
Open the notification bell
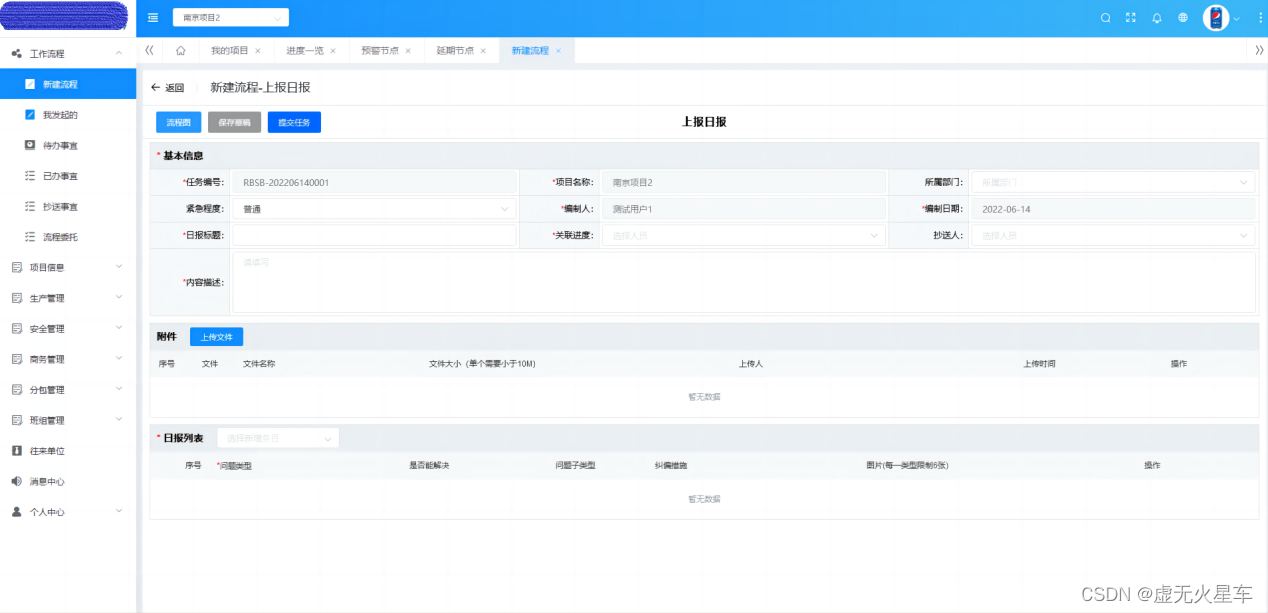click(x=1157, y=17)
